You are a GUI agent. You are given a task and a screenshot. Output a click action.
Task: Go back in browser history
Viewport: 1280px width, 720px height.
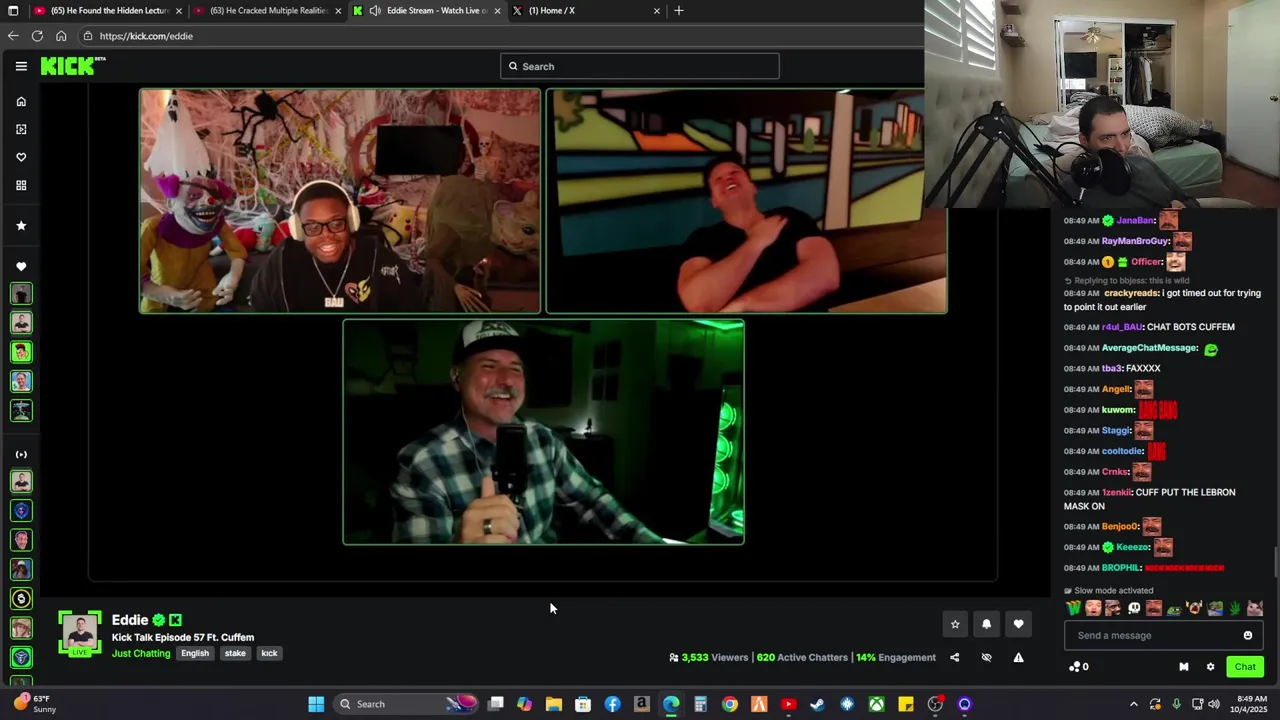point(13,36)
